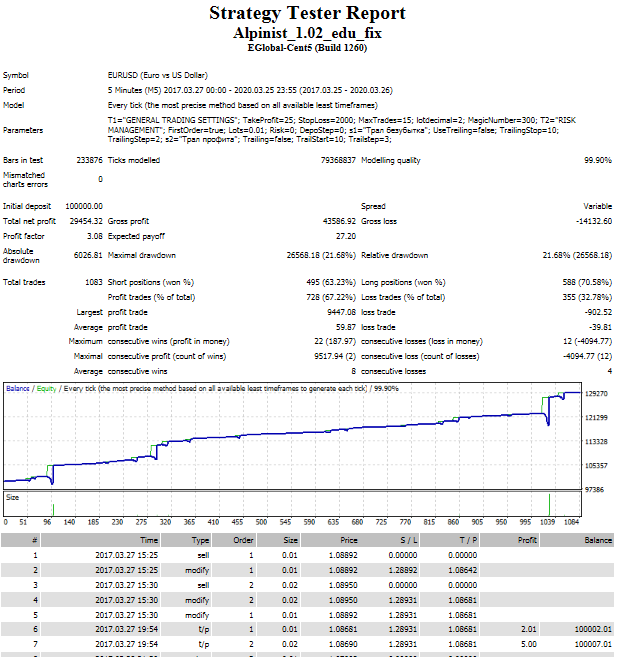Select 'EURUSD (Euro vs US Dollar)' value
Image resolution: width=623 pixels, height=657 pixels.
(x=158, y=75)
